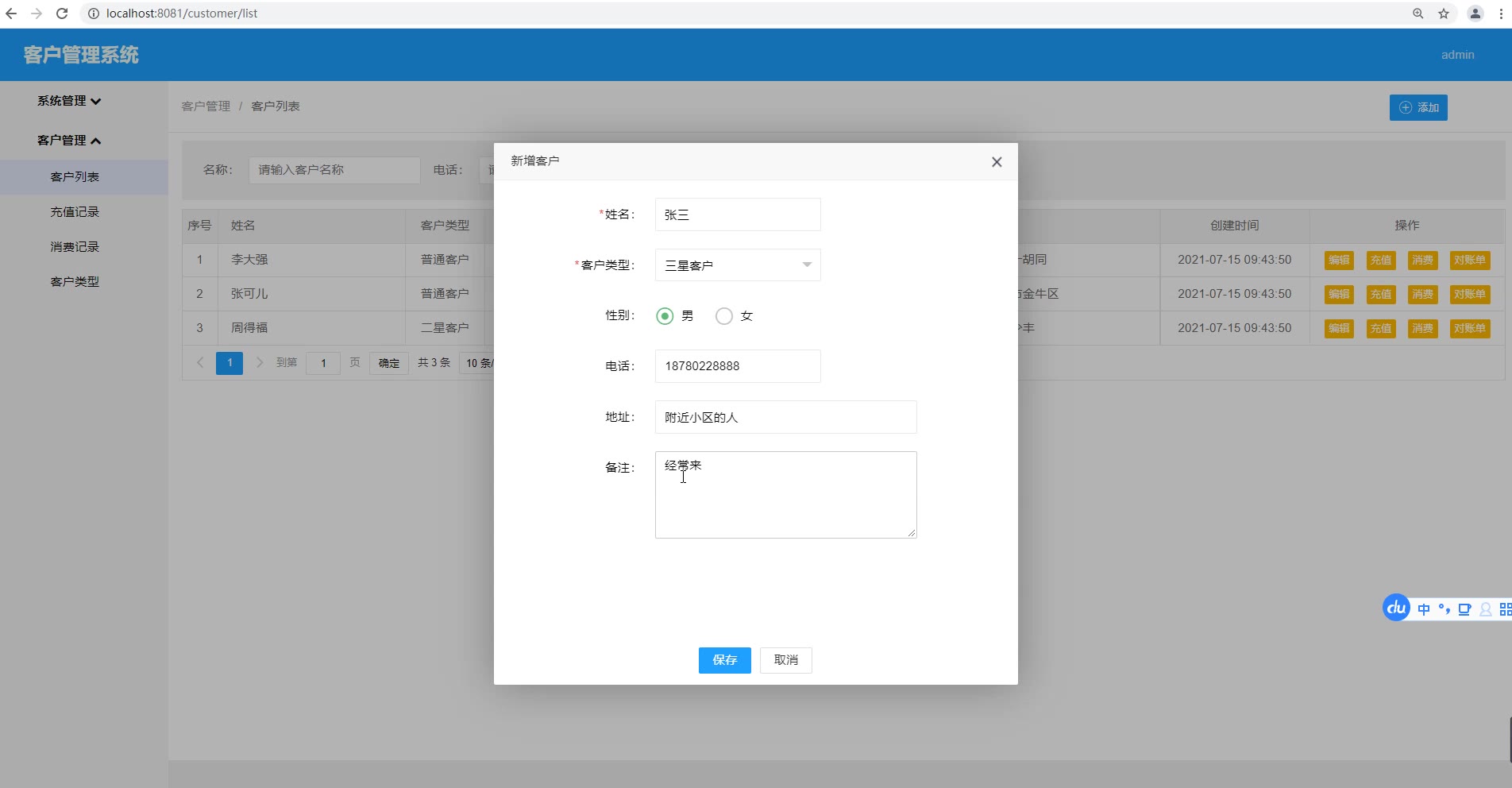Screen dimensions: 1512x788
Task: Reload the page with the refresh icon
Action: [62, 14]
